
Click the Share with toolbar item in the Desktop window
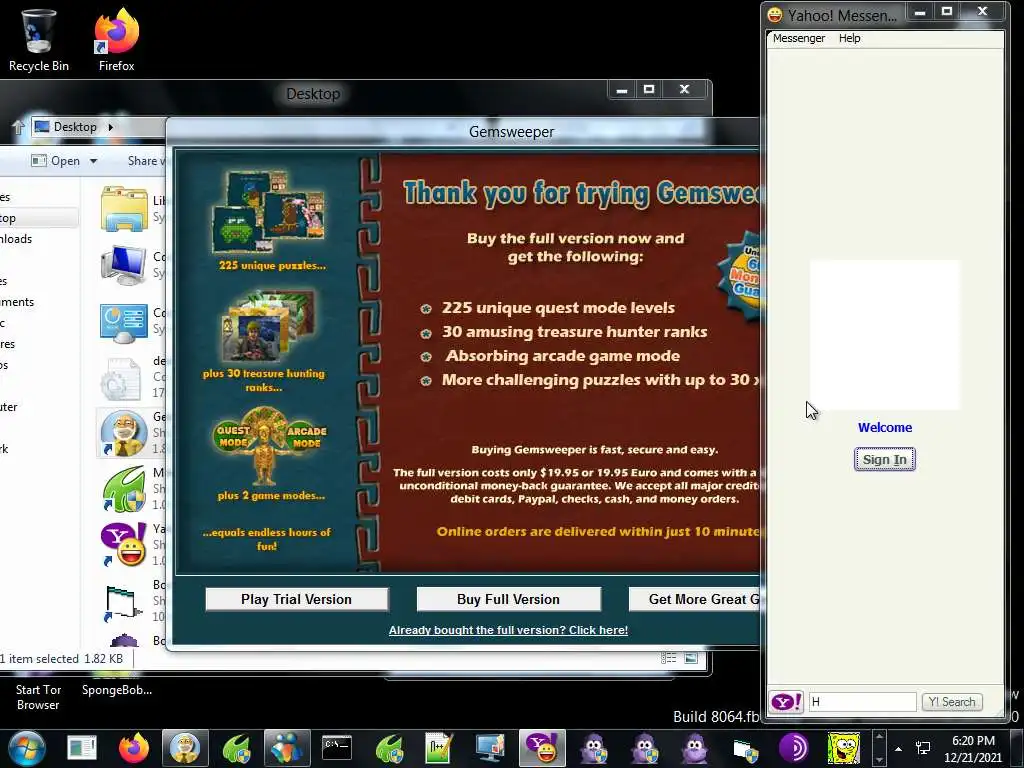point(146,161)
